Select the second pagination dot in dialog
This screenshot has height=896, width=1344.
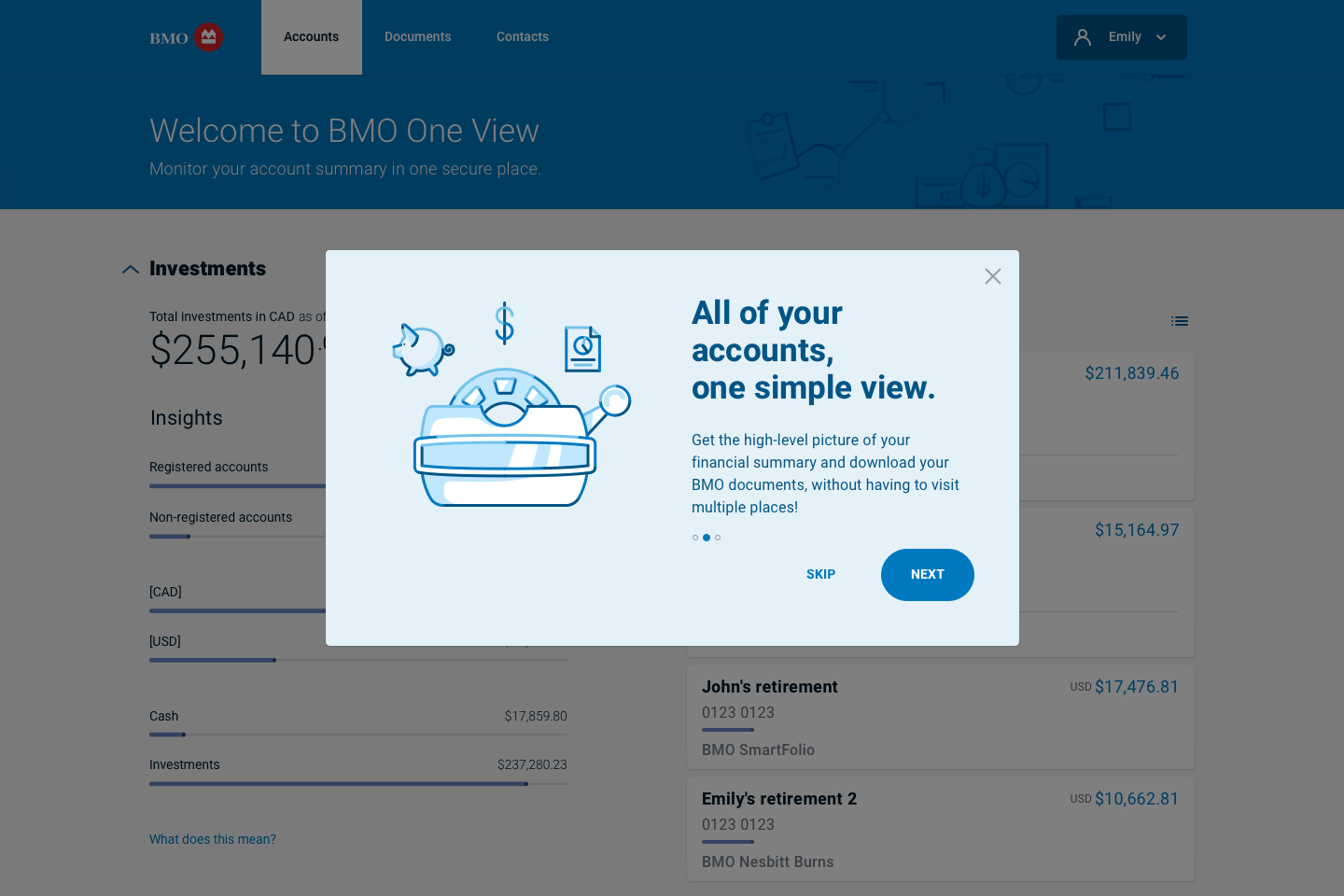point(707,538)
